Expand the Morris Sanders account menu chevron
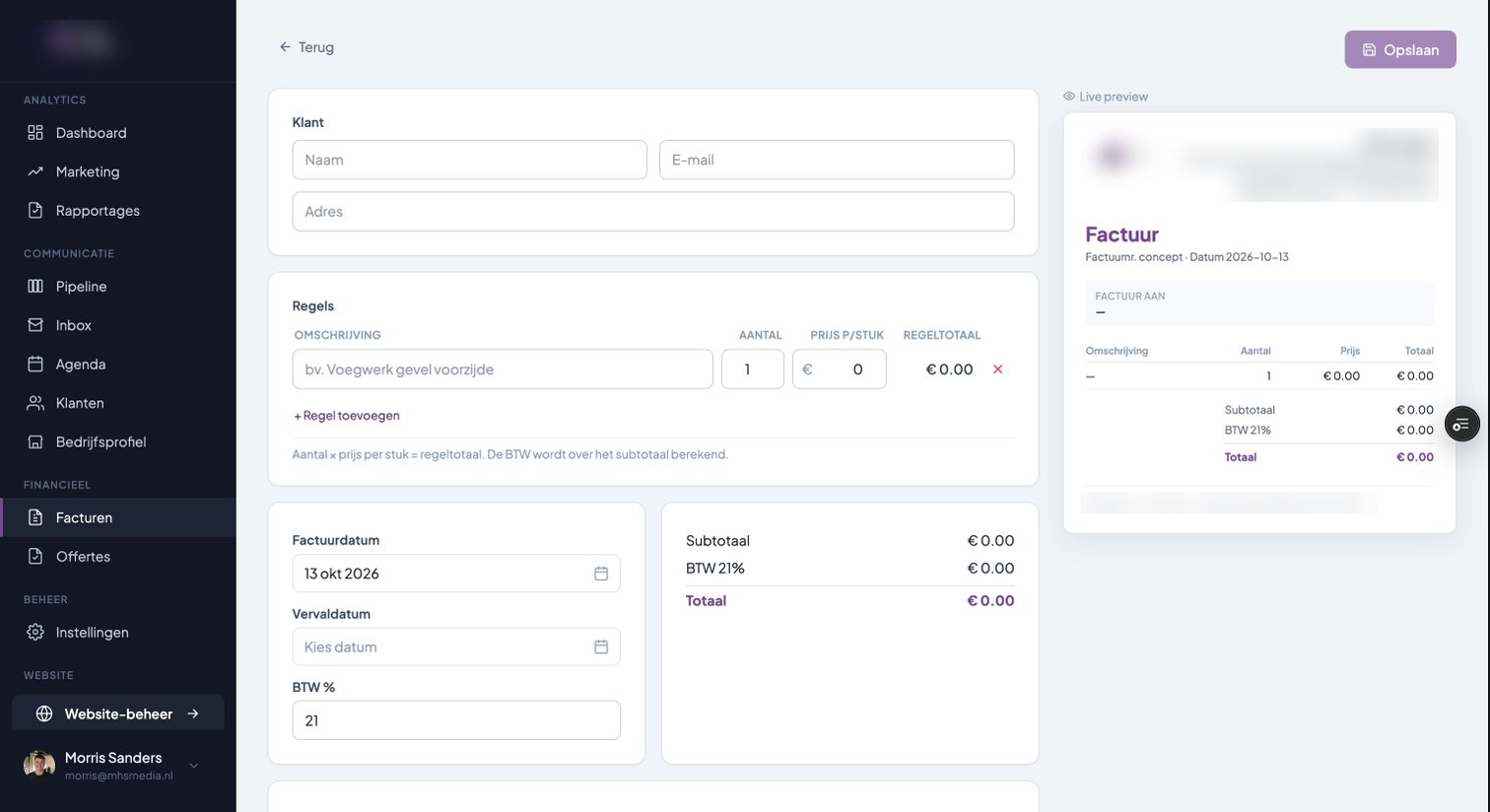 (x=194, y=767)
